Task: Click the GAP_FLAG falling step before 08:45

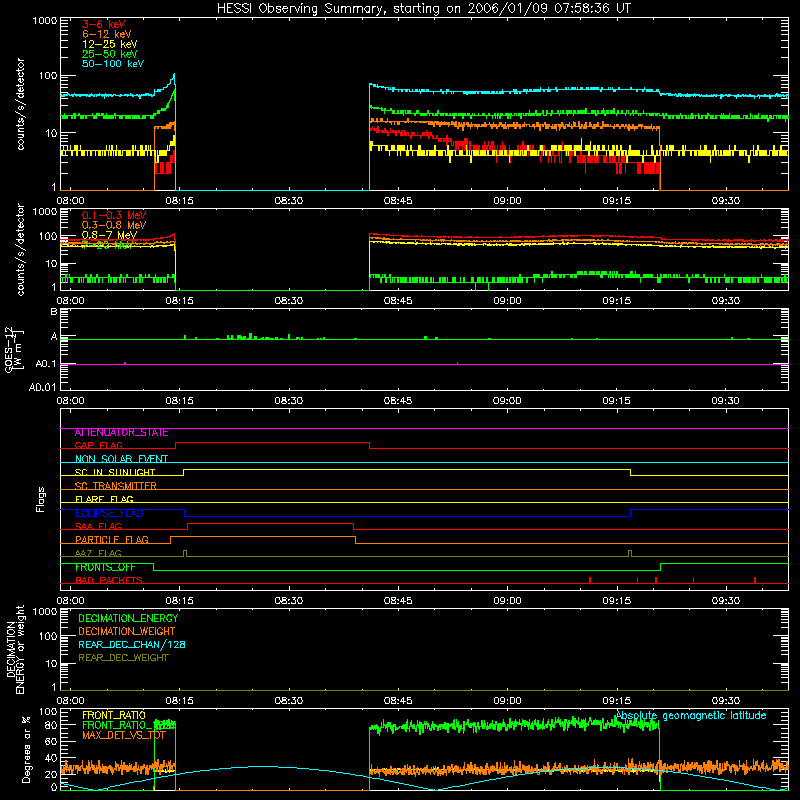Action: [x=369, y=445]
